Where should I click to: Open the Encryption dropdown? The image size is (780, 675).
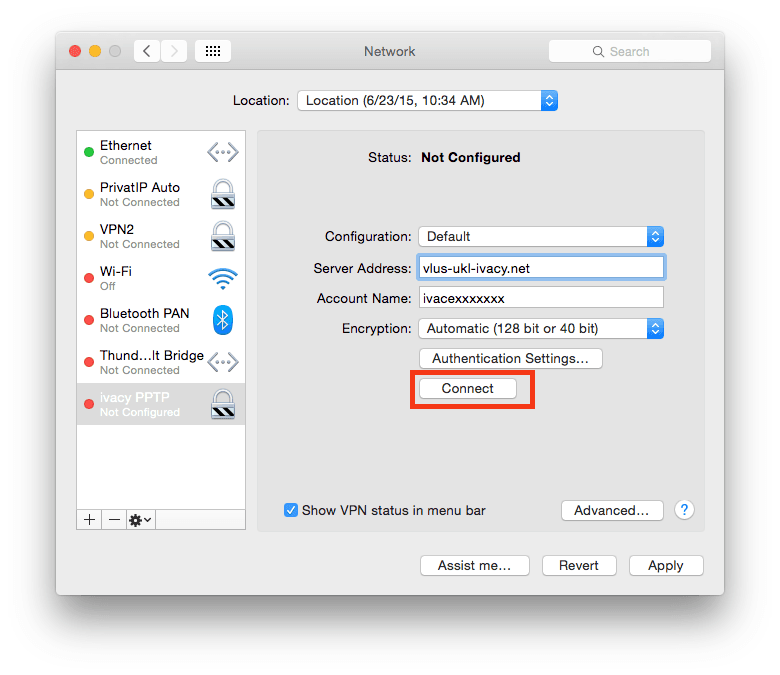click(x=540, y=328)
